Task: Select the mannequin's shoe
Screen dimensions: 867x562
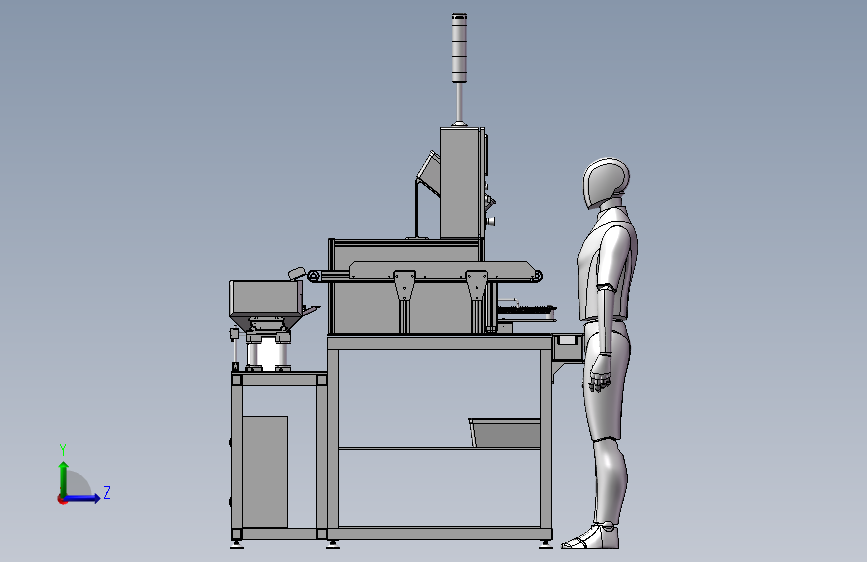Action: point(591,536)
